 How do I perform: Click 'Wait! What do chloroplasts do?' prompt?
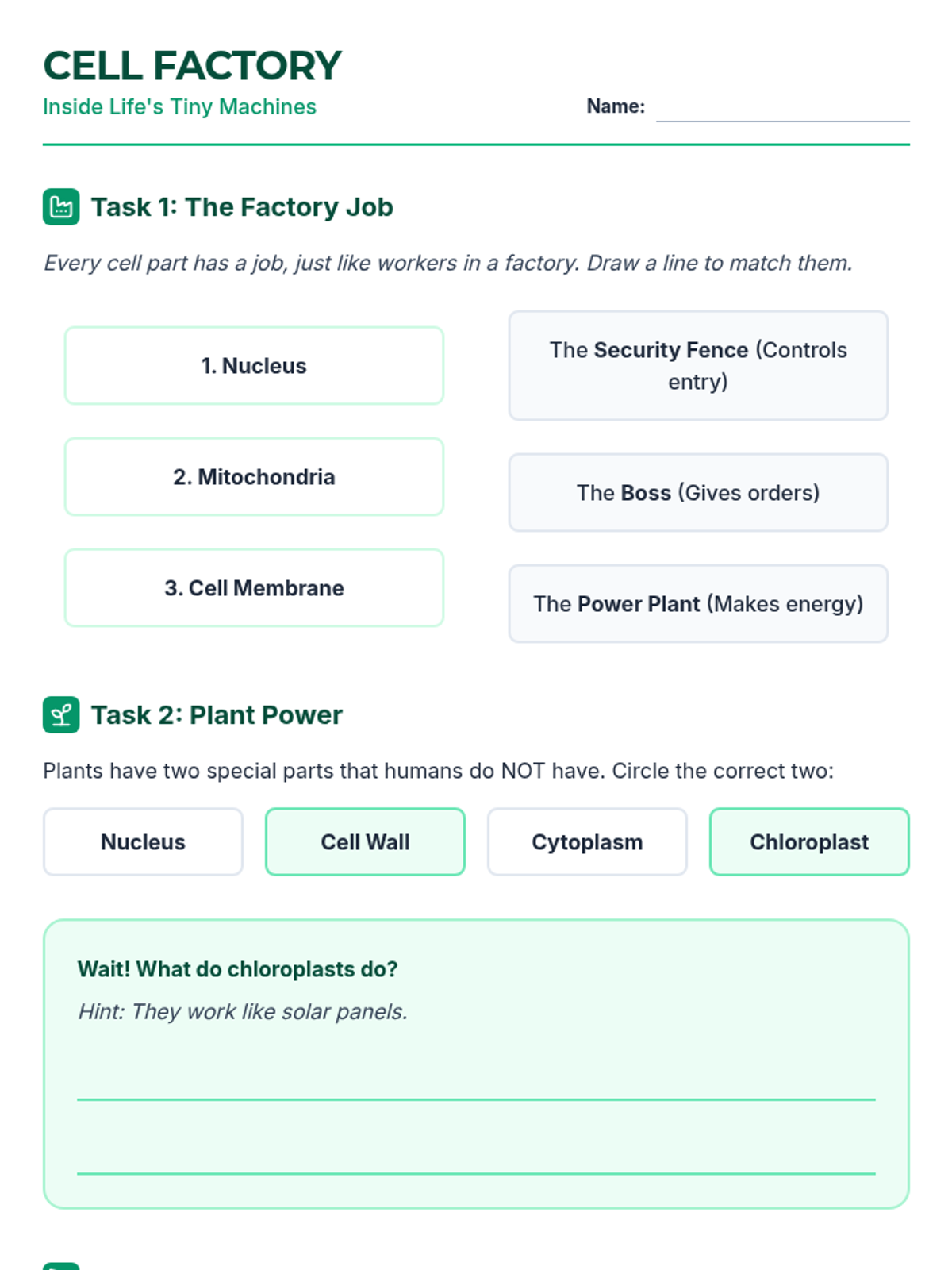click(x=237, y=969)
